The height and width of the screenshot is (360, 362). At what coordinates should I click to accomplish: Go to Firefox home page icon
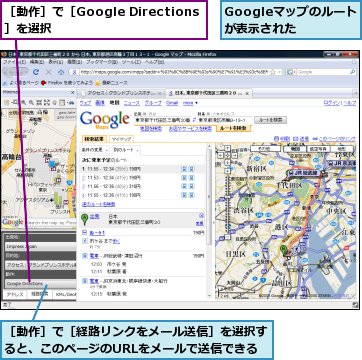pyautogui.click(x=61, y=72)
